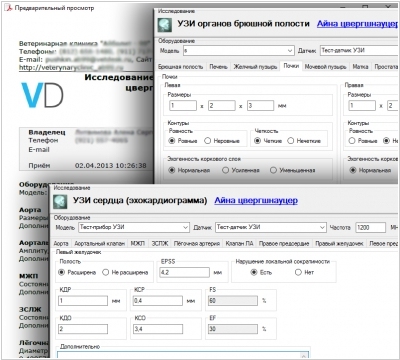This screenshot has height=360, width=400.
Task: Switch to the Аортальный клапан tab
Action: [x=99, y=244]
